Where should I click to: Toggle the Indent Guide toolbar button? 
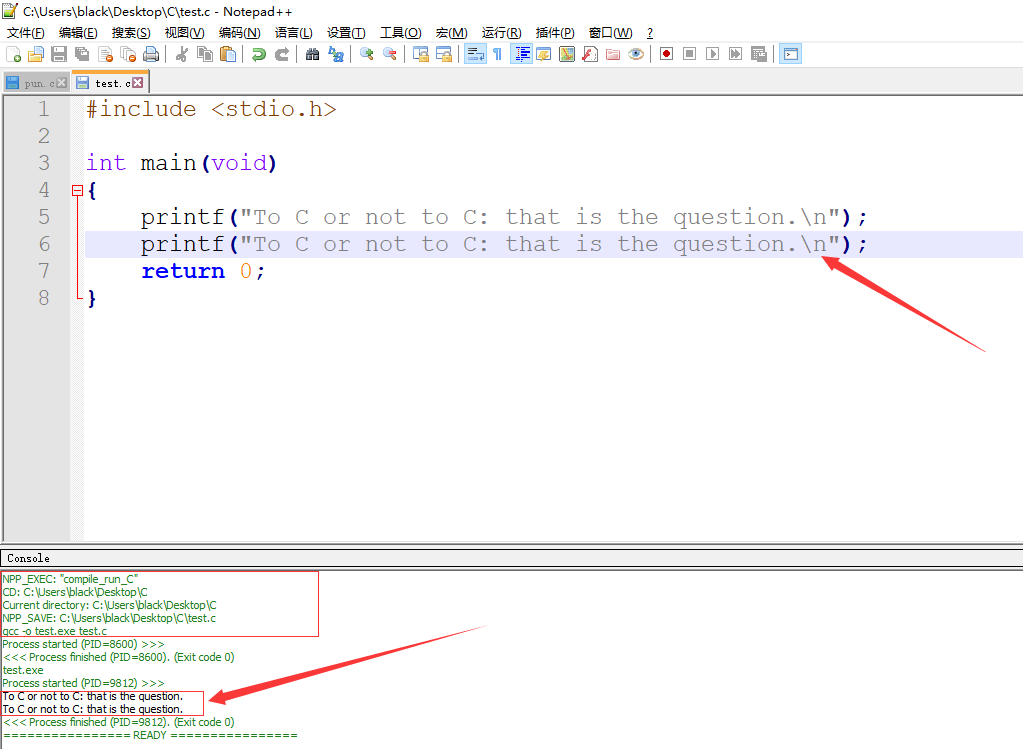coord(521,54)
